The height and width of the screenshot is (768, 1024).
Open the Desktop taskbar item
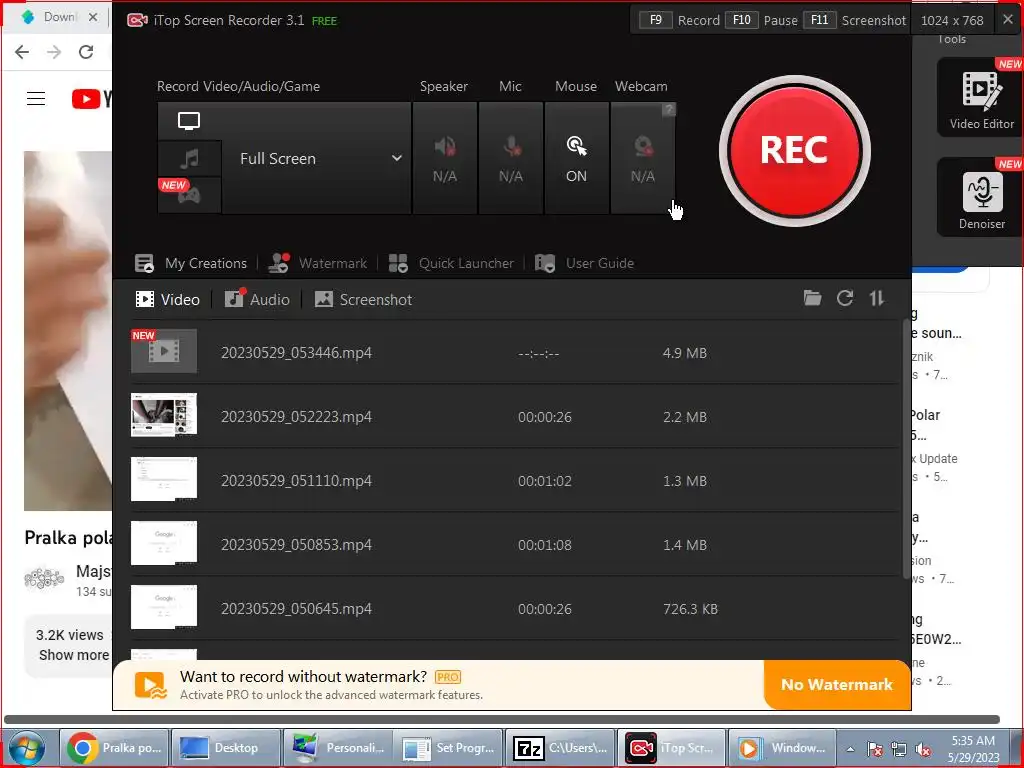(x=225, y=748)
